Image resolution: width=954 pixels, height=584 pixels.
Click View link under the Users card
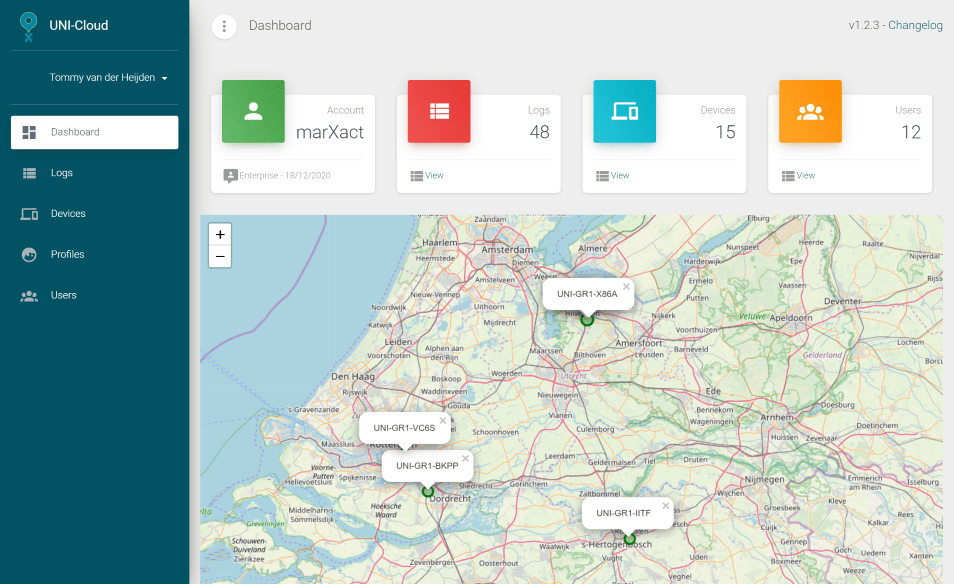pos(805,176)
